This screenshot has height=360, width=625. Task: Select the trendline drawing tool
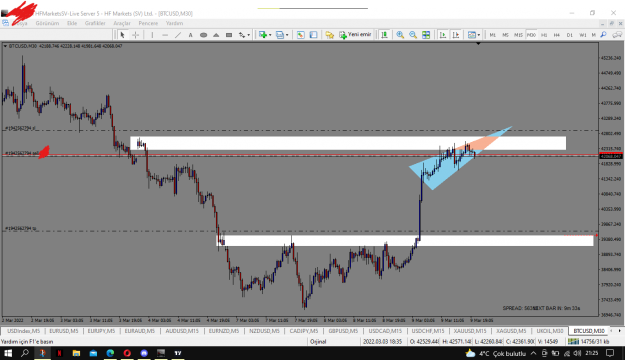[x=178, y=35]
